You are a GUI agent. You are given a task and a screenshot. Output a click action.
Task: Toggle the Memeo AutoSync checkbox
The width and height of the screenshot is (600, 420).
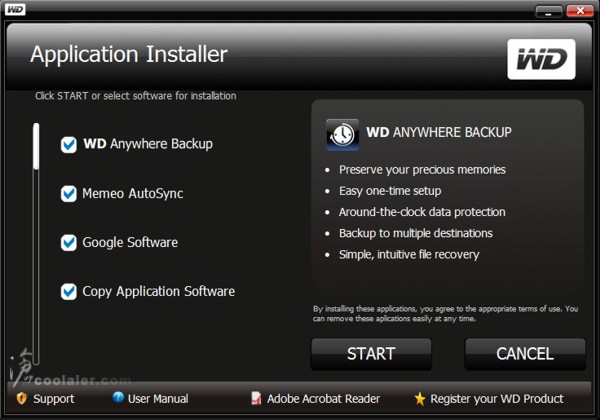tap(68, 194)
